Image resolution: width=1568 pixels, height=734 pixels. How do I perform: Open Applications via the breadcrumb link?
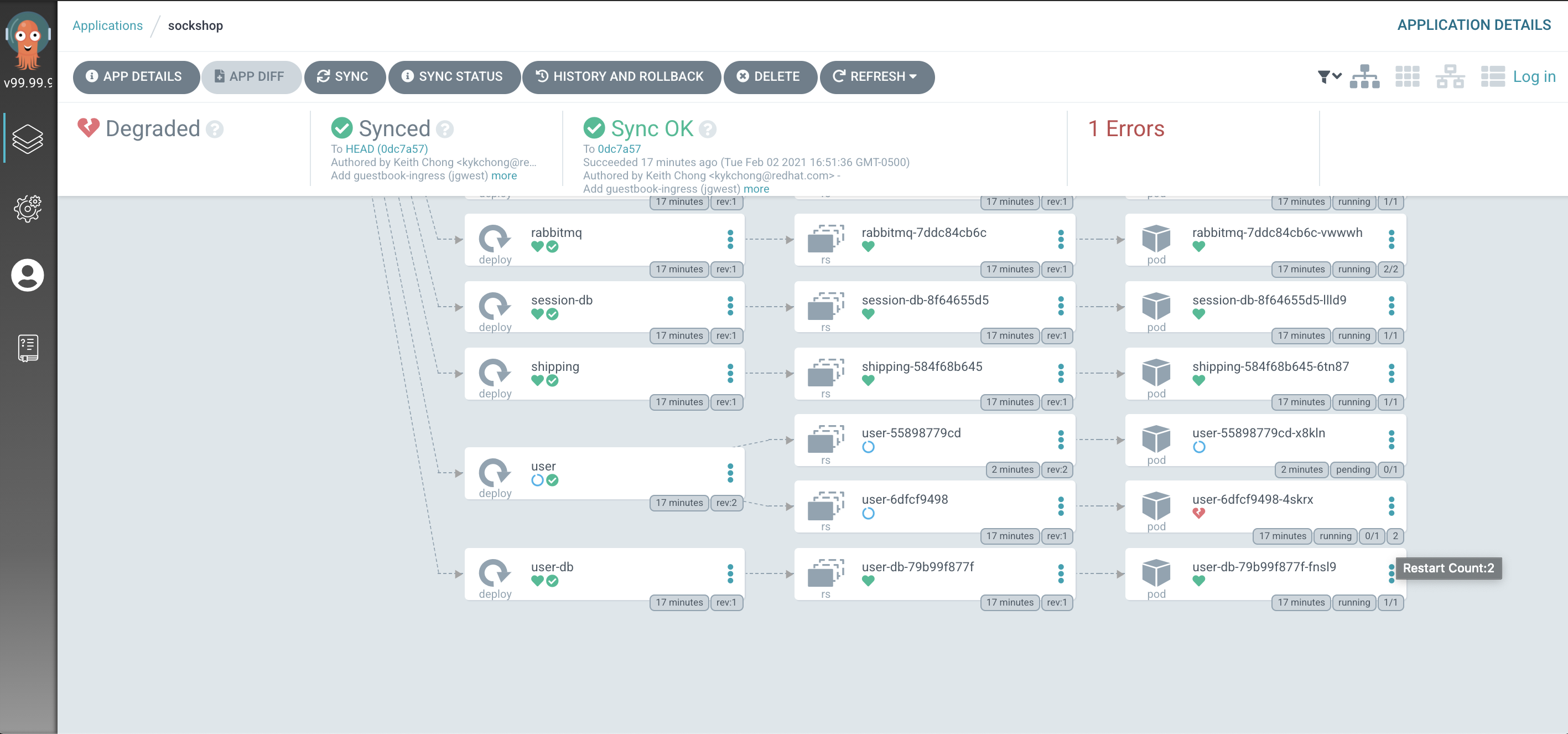108,25
